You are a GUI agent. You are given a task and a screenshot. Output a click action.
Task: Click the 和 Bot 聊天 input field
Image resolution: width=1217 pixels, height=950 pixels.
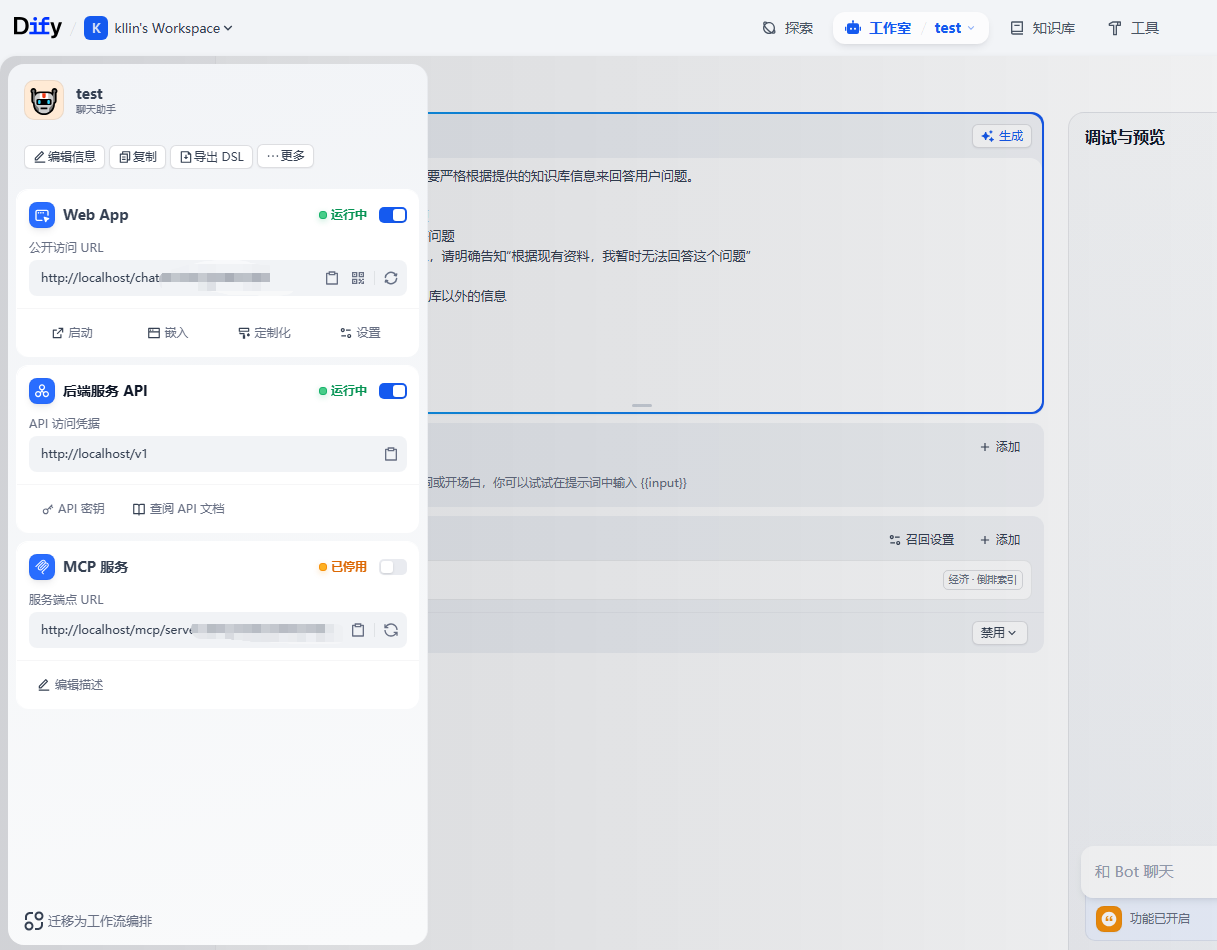click(x=1150, y=872)
